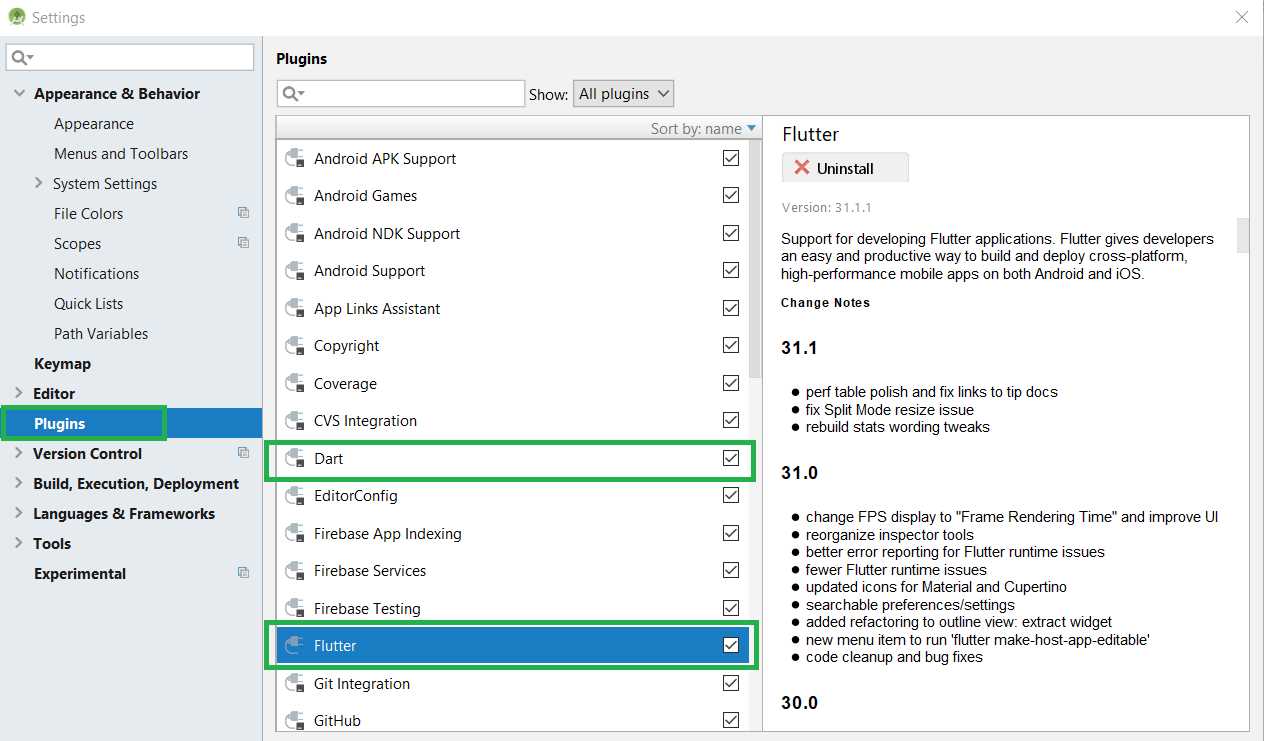Select Keymap in the settings sidebar

tap(62, 363)
